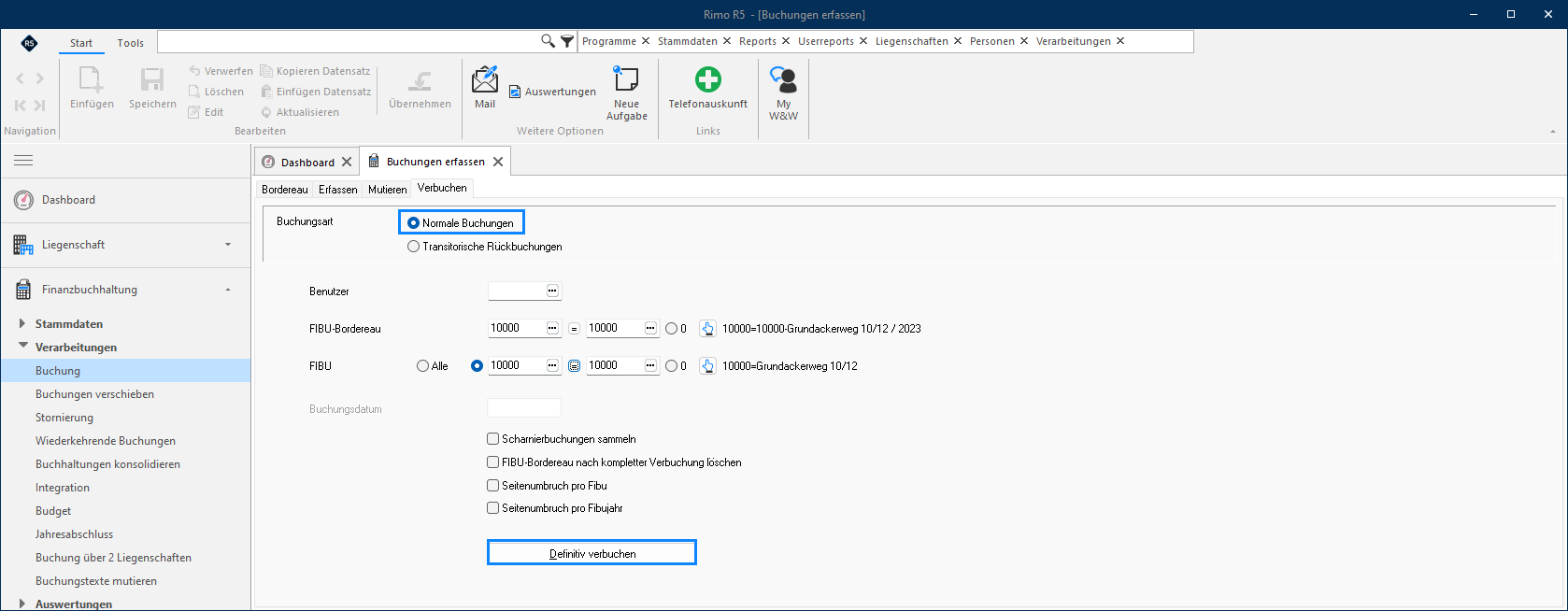1568x611 pixels.
Task: Click hand-pointer icon of FIBU row
Action: (707, 365)
